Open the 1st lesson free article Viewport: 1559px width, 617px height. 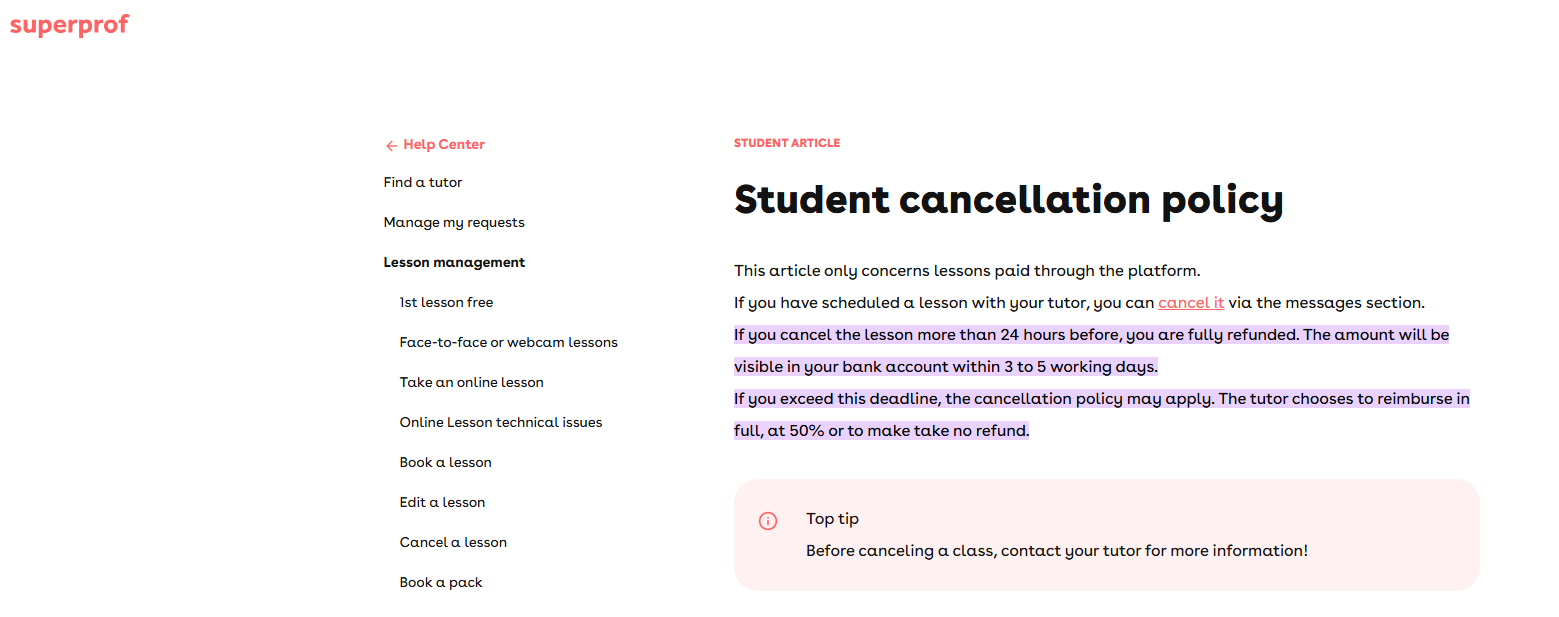click(x=446, y=303)
